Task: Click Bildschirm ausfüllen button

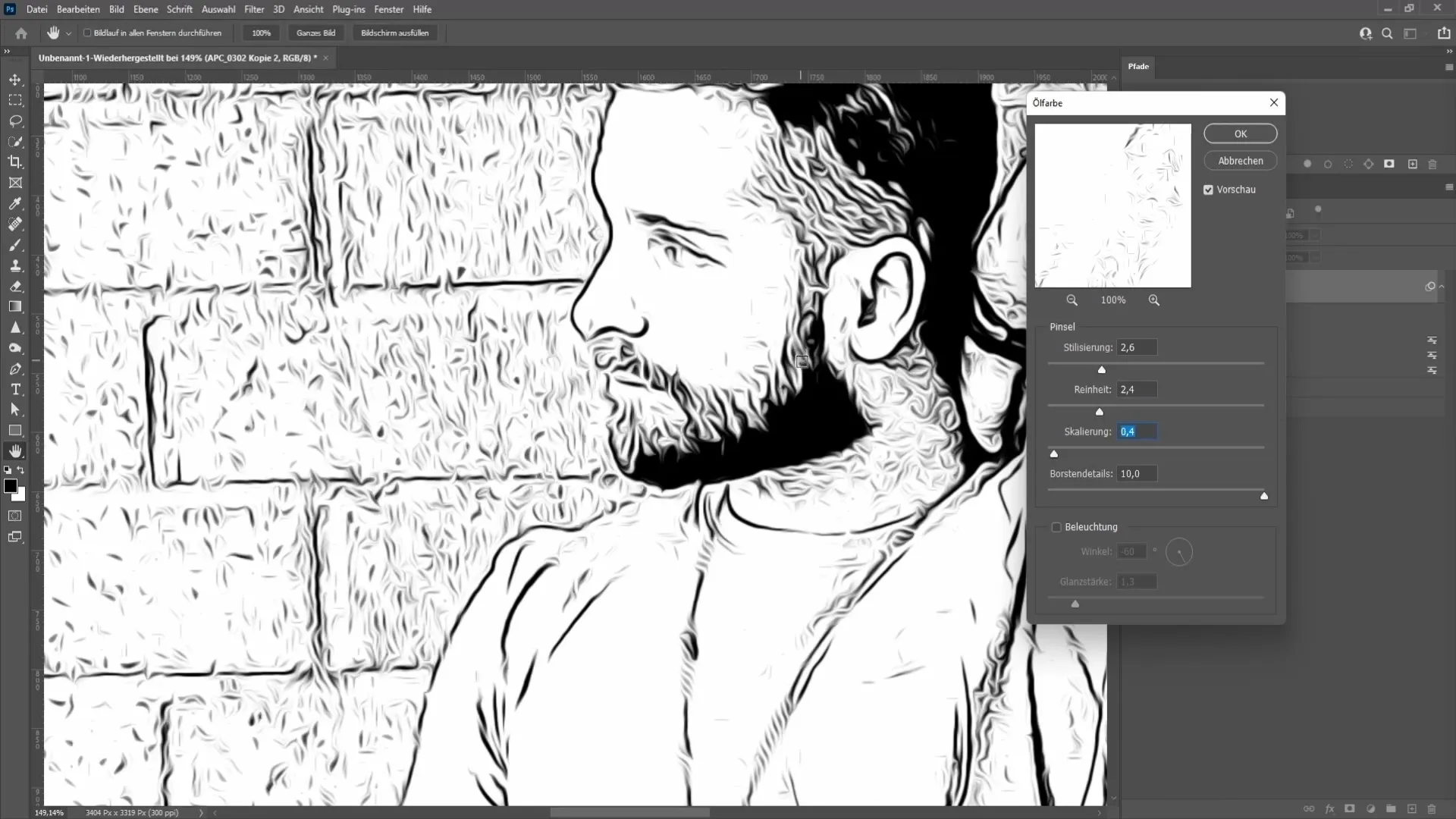Action: 396,33
